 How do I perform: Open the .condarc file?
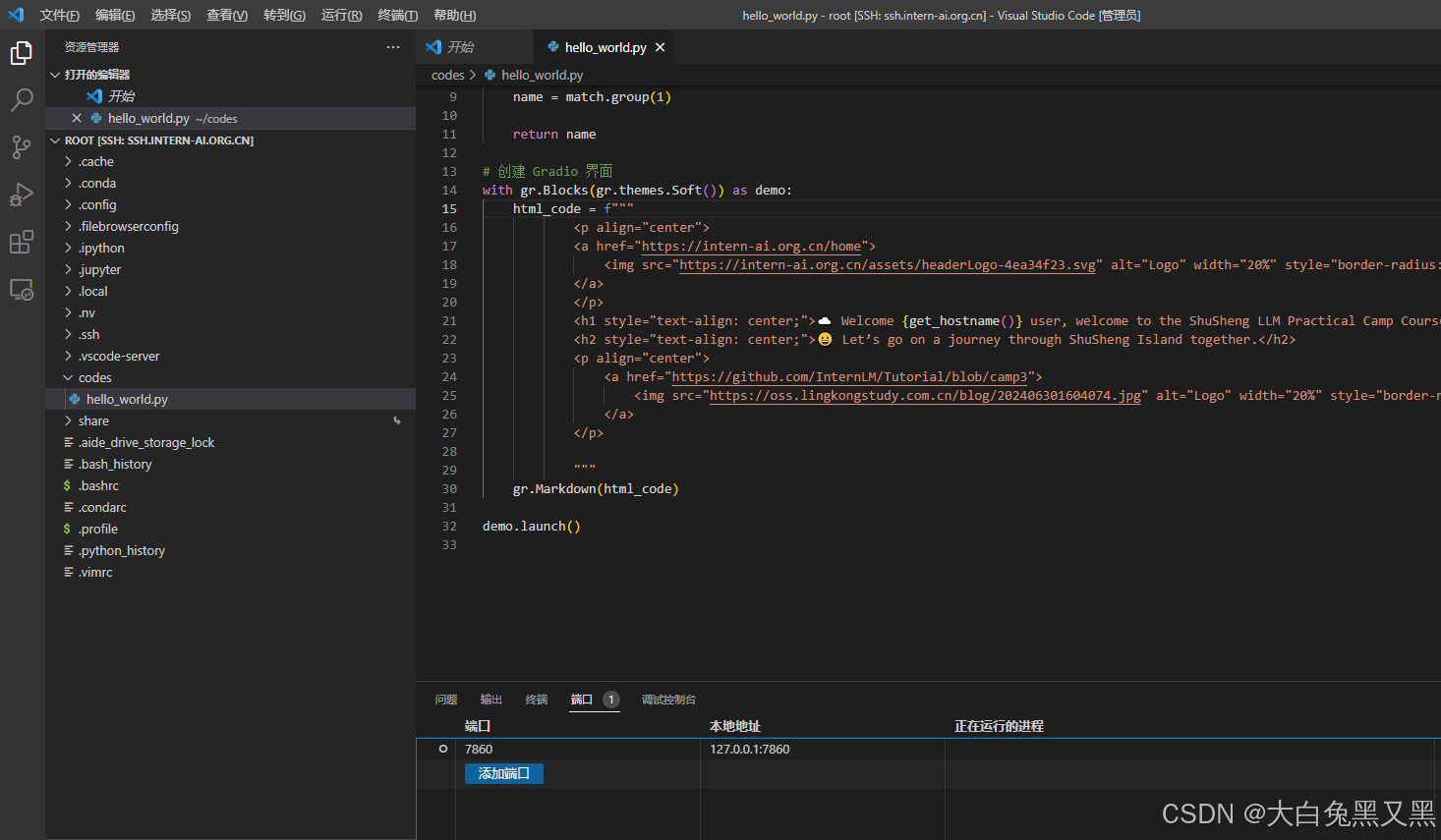click(x=230, y=507)
